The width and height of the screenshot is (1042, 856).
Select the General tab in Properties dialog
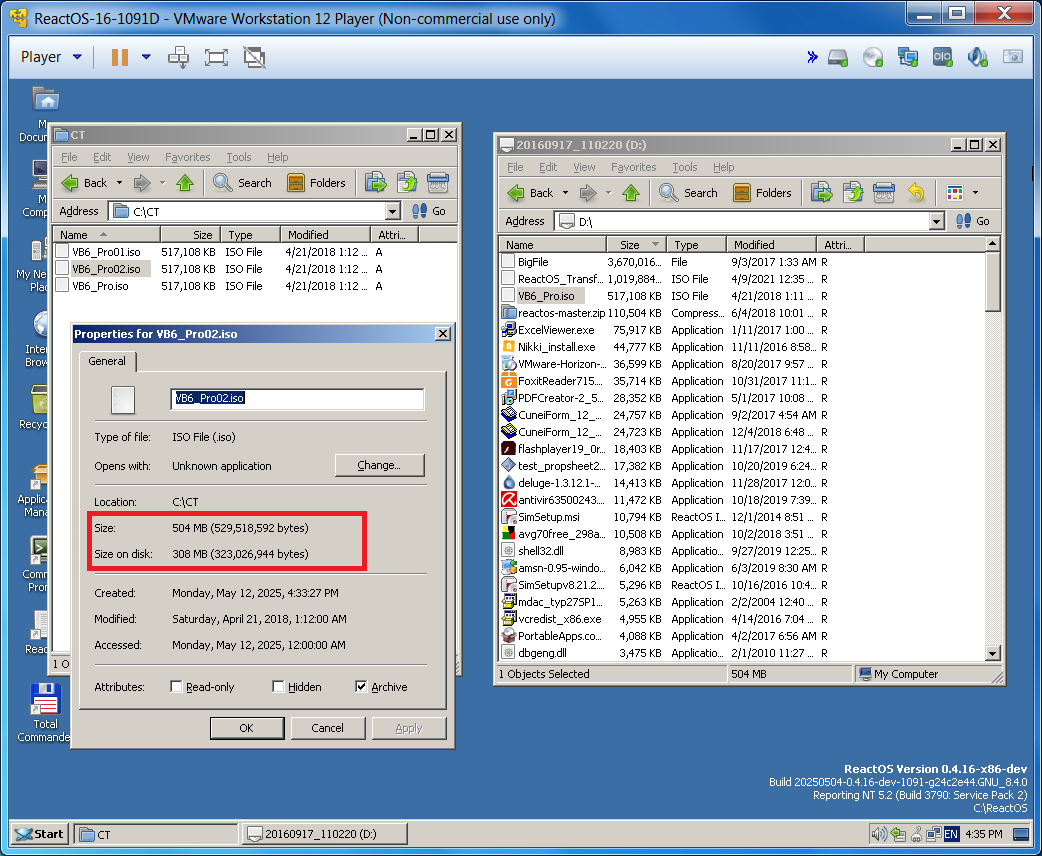107,361
